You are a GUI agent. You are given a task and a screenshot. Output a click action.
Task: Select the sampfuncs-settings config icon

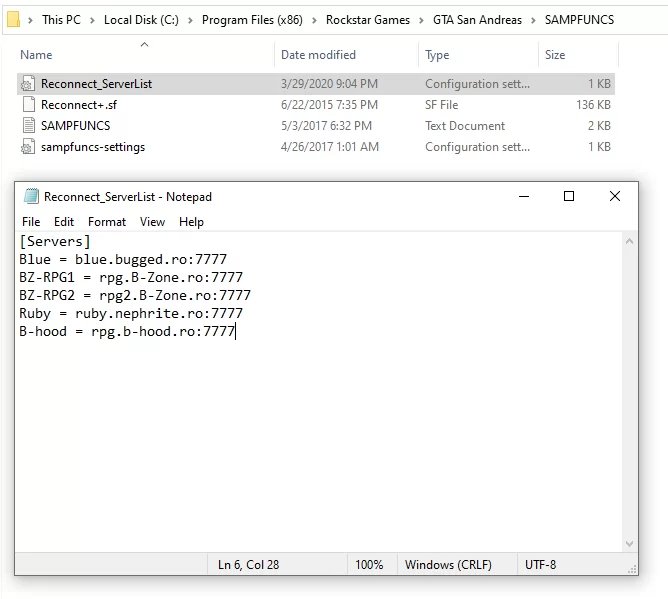(x=28, y=147)
